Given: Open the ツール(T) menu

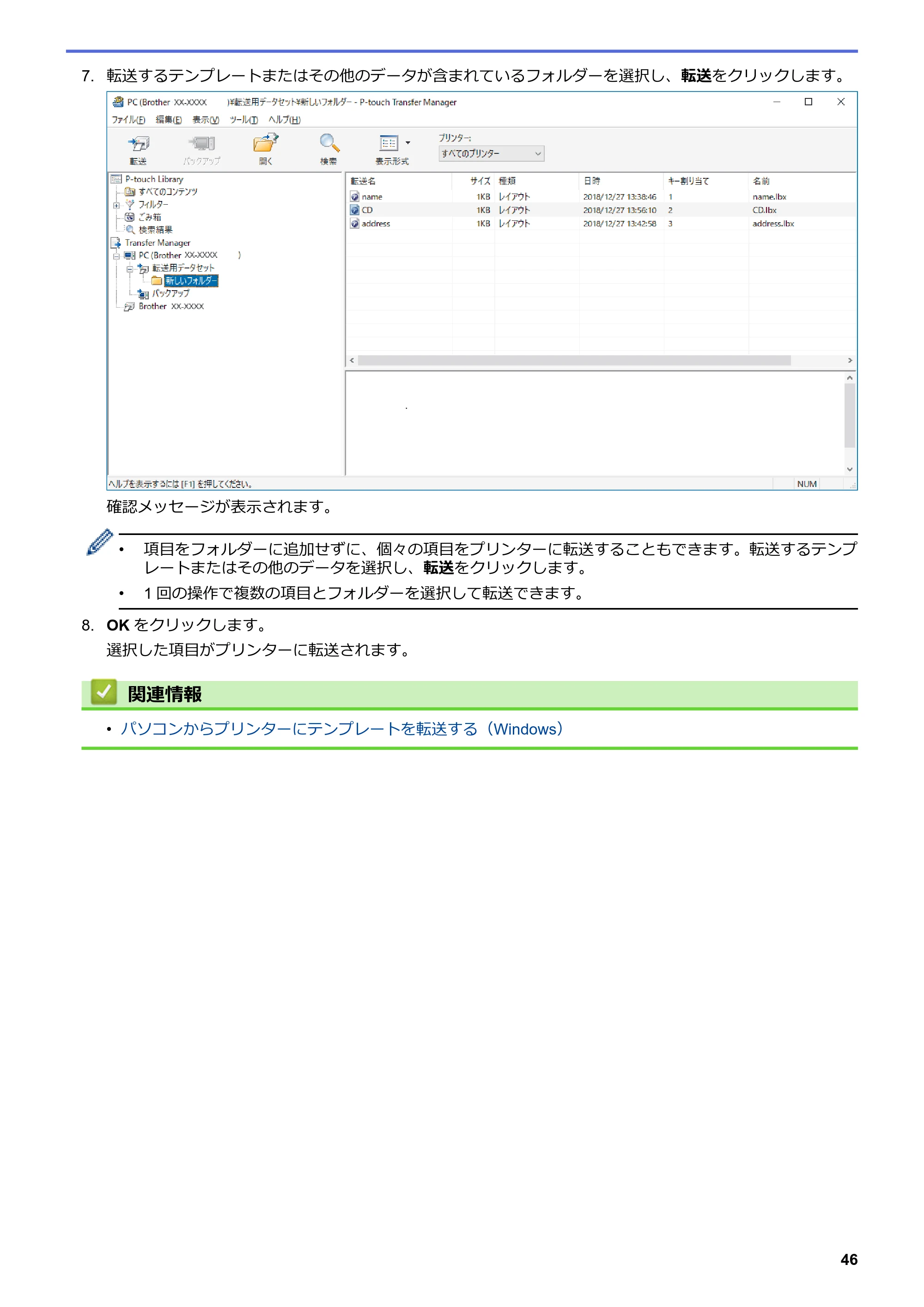Looking at the screenshot, I should tap(243, 120).
